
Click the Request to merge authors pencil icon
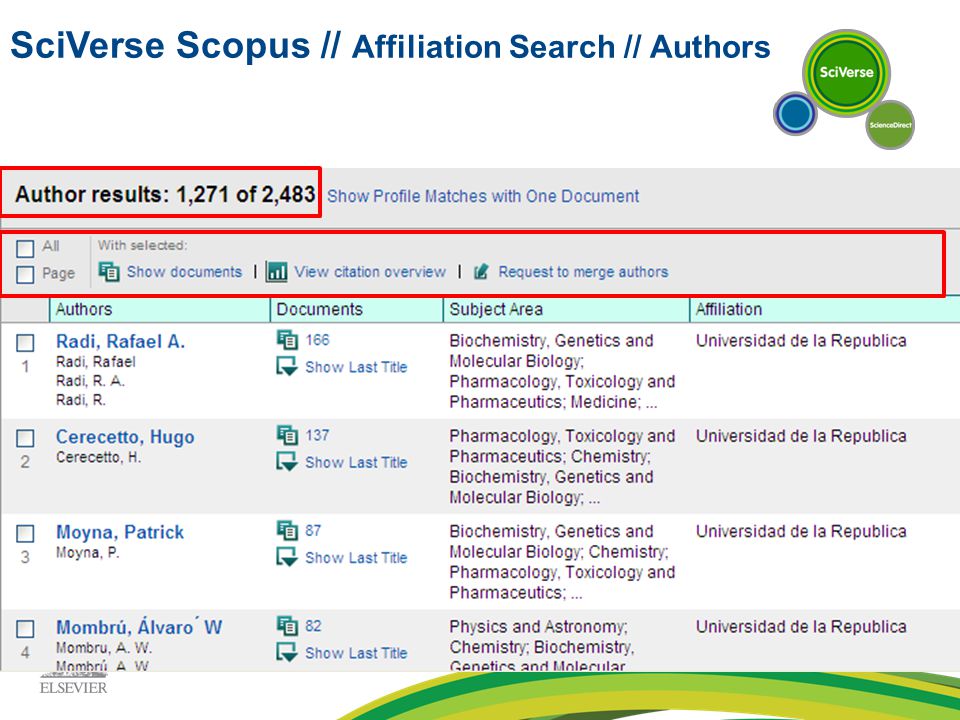click(481, 271)
